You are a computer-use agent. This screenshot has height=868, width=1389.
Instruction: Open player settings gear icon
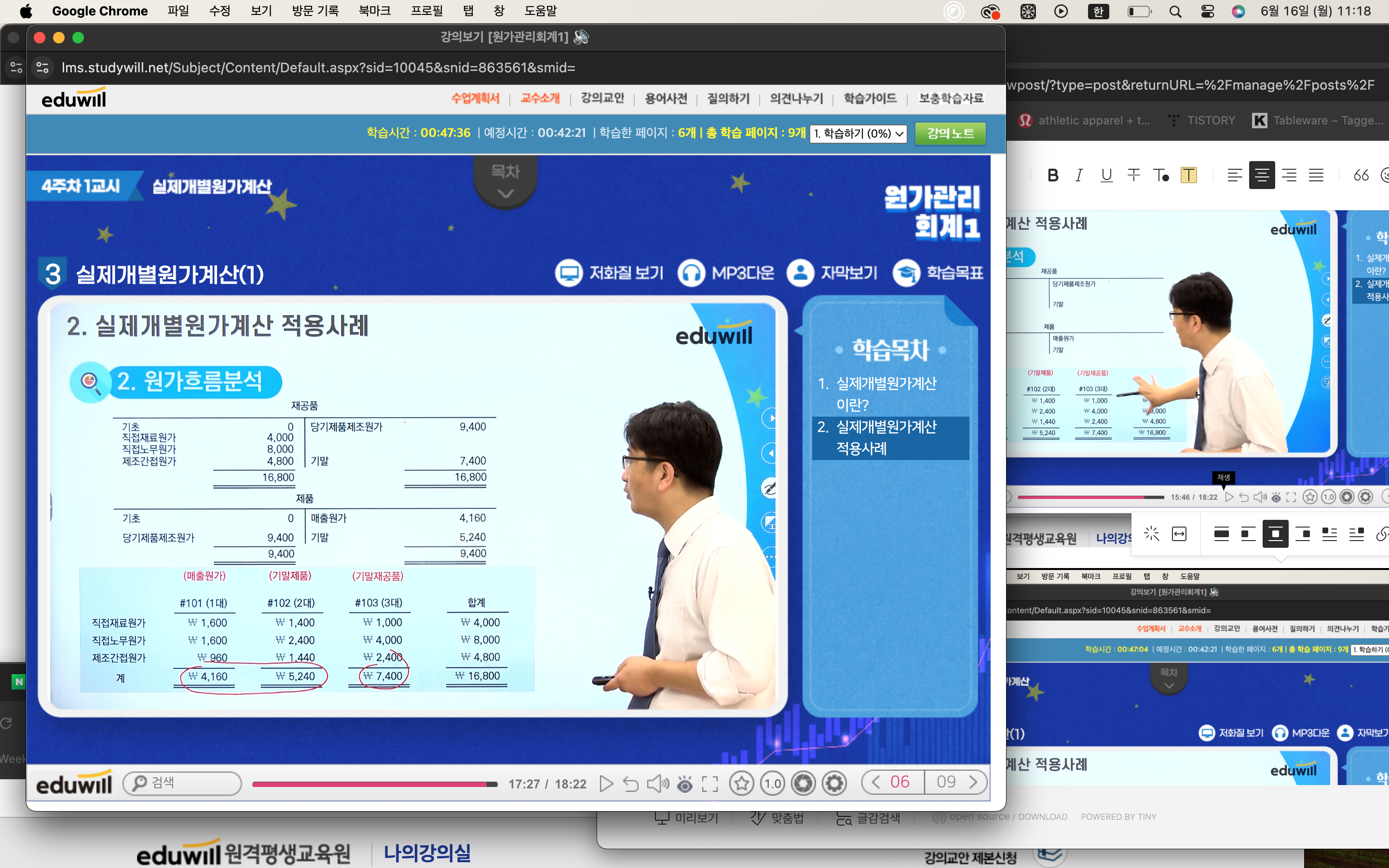(834, 783)
